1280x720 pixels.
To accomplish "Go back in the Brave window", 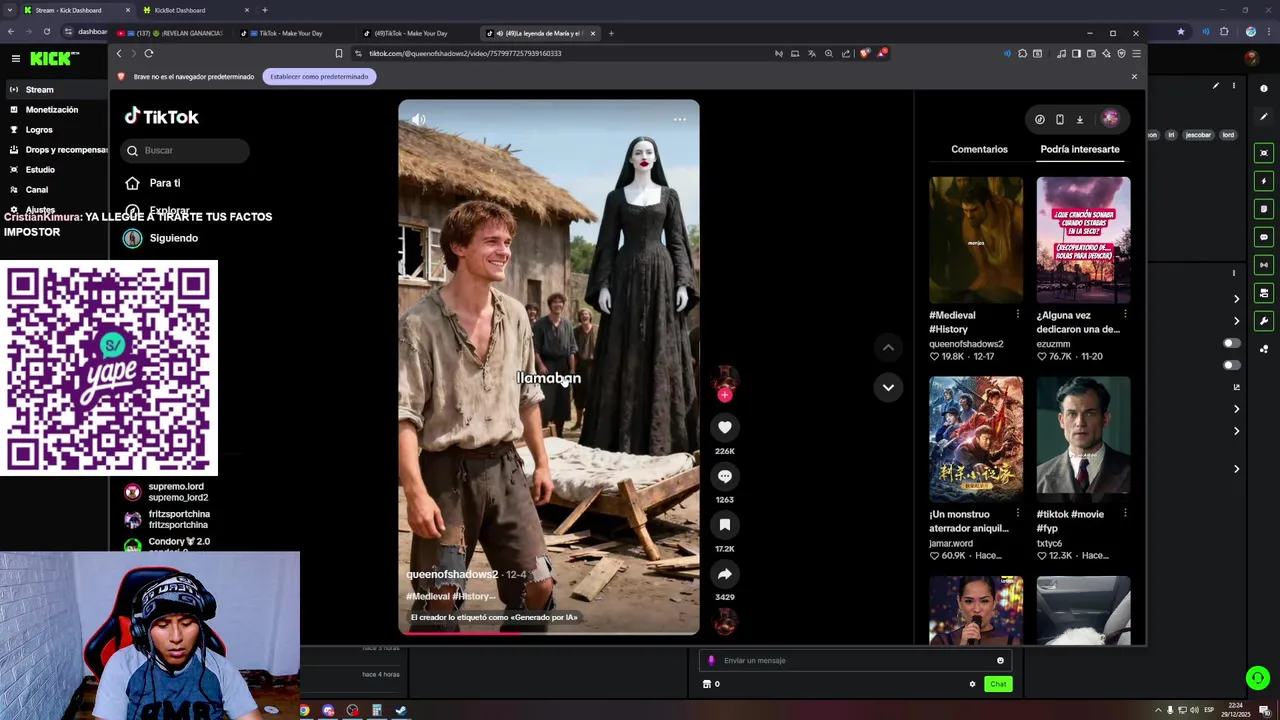I will [119, 53].
